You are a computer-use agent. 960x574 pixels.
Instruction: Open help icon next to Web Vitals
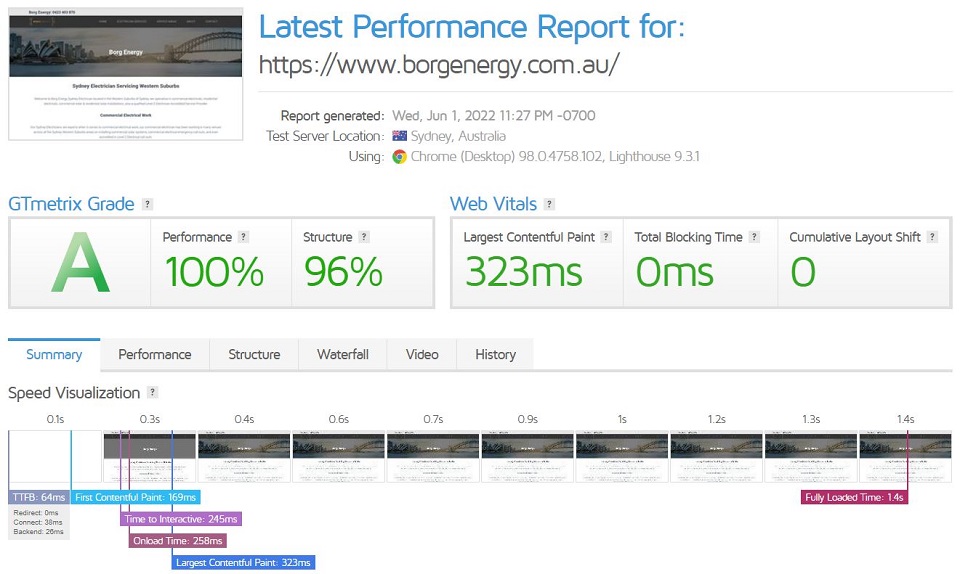549,204
